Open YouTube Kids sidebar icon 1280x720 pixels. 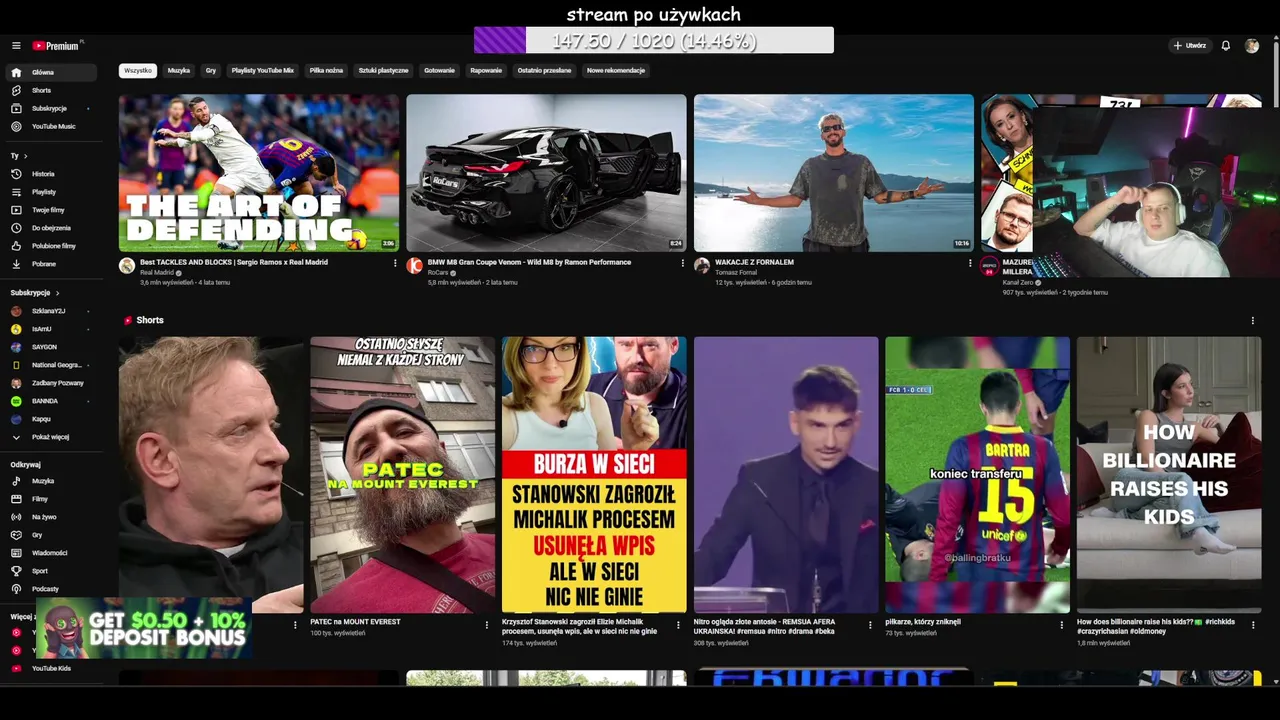[16, 668]
